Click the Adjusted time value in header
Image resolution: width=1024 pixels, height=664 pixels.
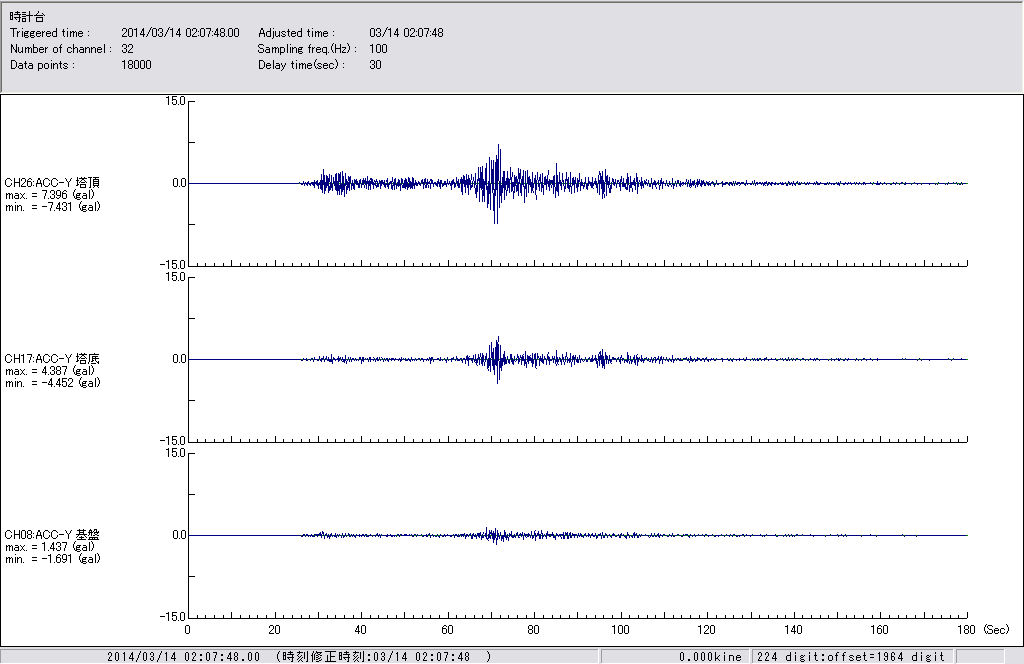pos(406,33)
